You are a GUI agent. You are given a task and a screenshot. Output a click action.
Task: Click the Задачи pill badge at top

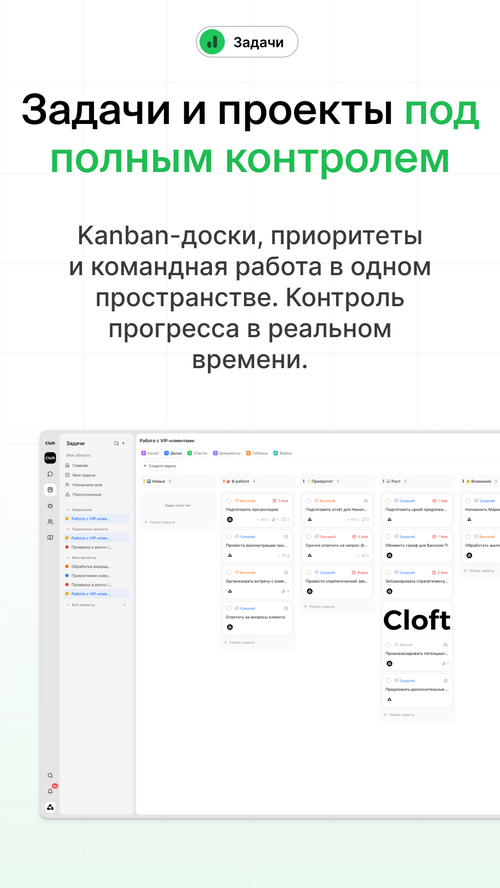(x=247, y=42)
